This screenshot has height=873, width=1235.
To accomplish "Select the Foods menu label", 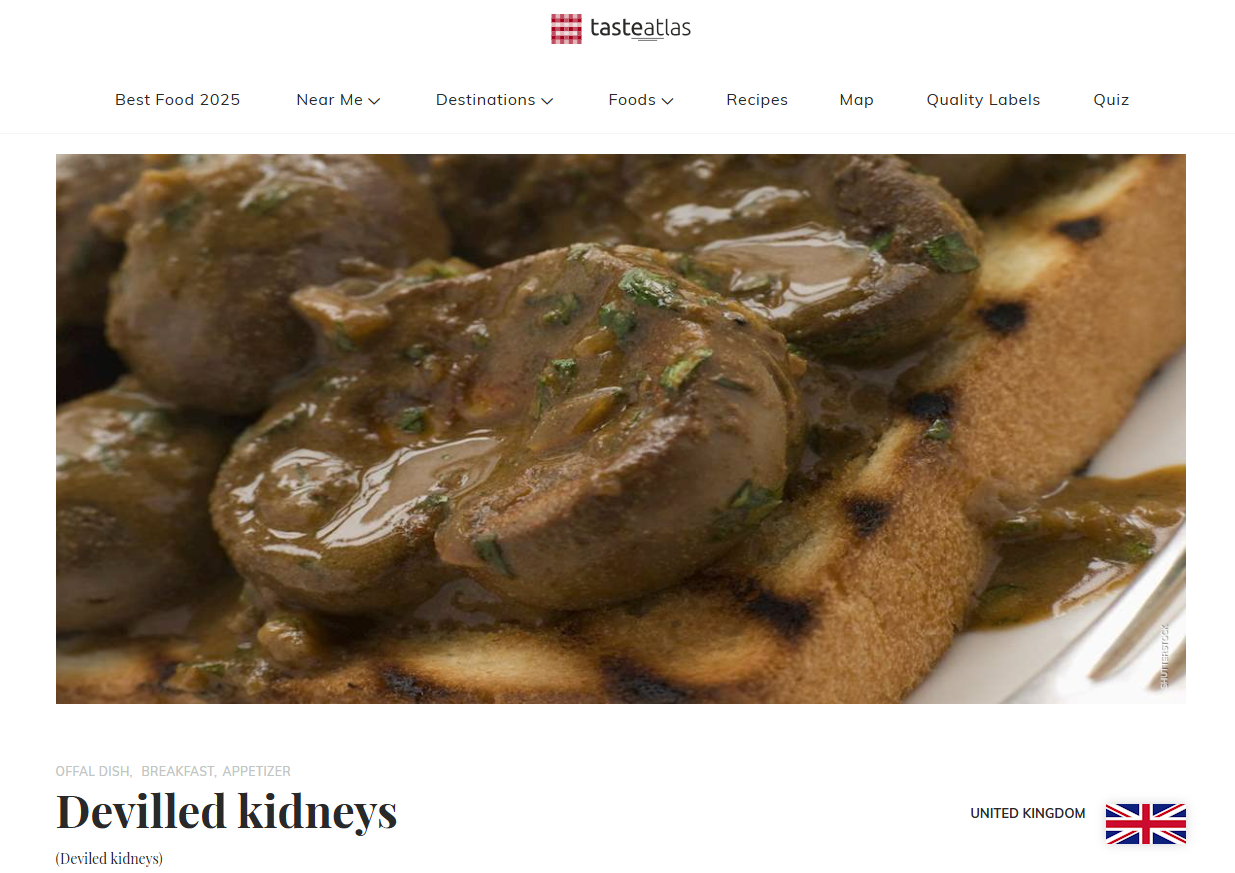I will (x=632, y=100).
